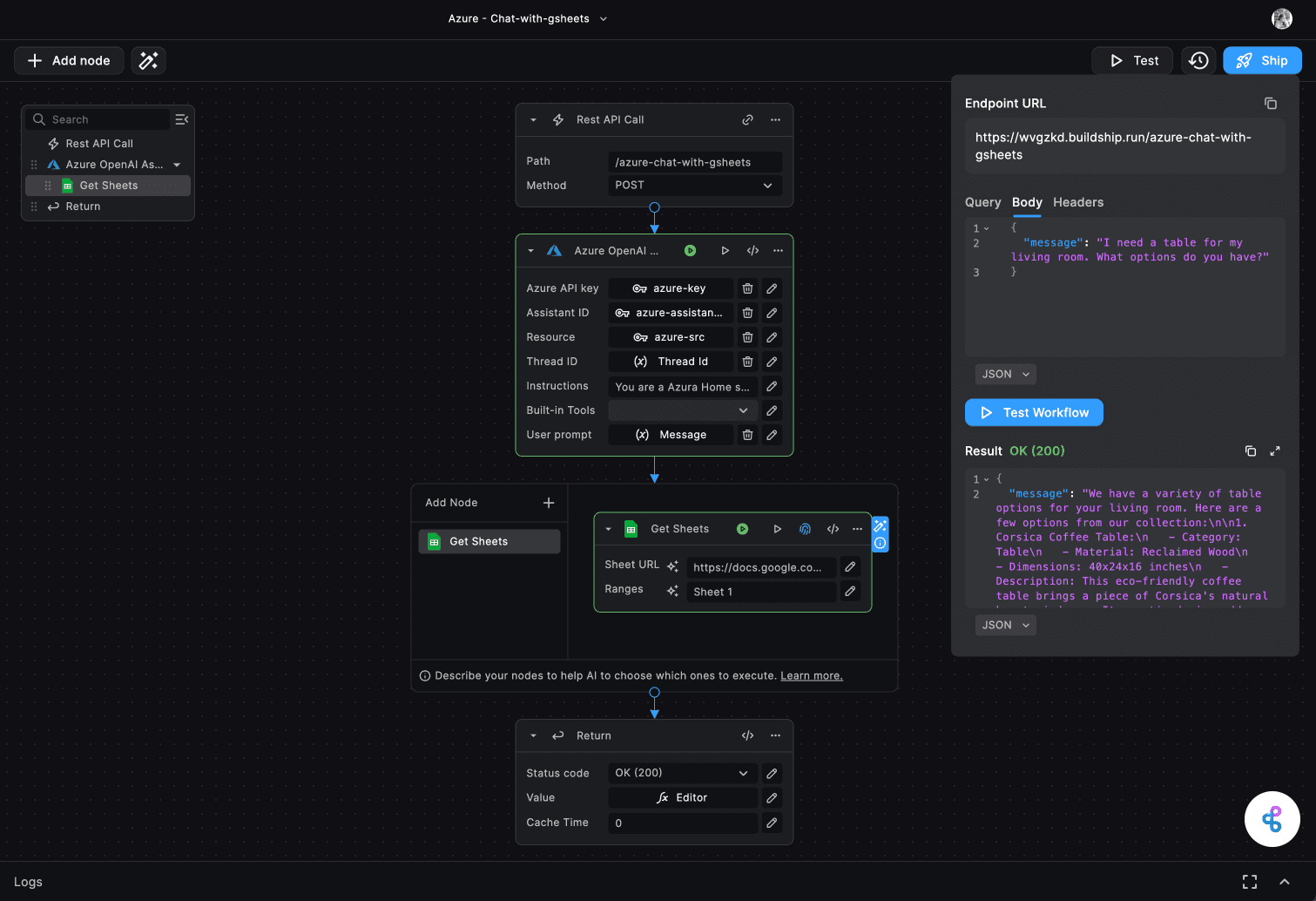Toggle the JSON format selector under the Body

(x=1005, y=374)
